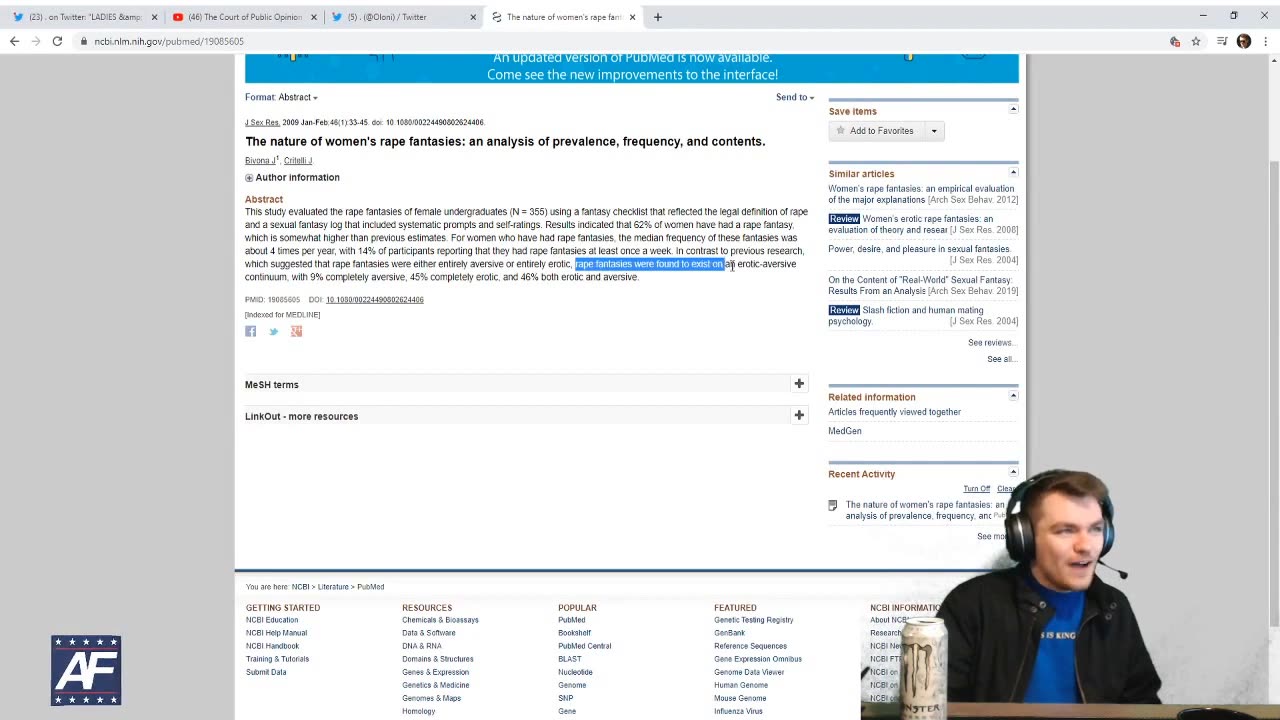Click See all similar articles link

[x=1001, y=359]
